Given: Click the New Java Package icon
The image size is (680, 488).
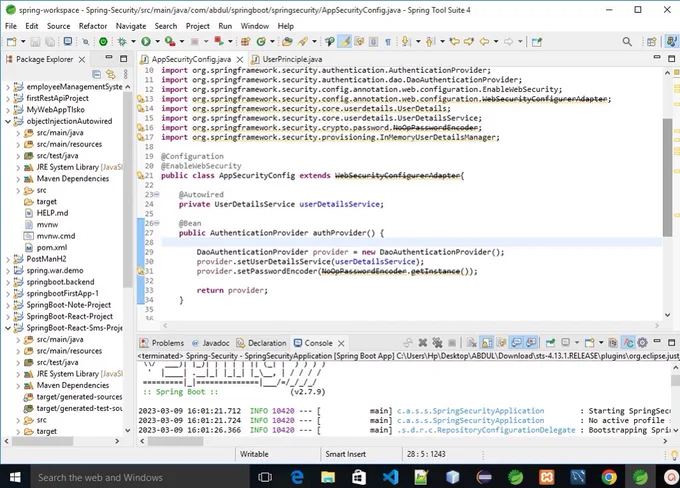Looking at the screenshot, I should pos(245,42).
